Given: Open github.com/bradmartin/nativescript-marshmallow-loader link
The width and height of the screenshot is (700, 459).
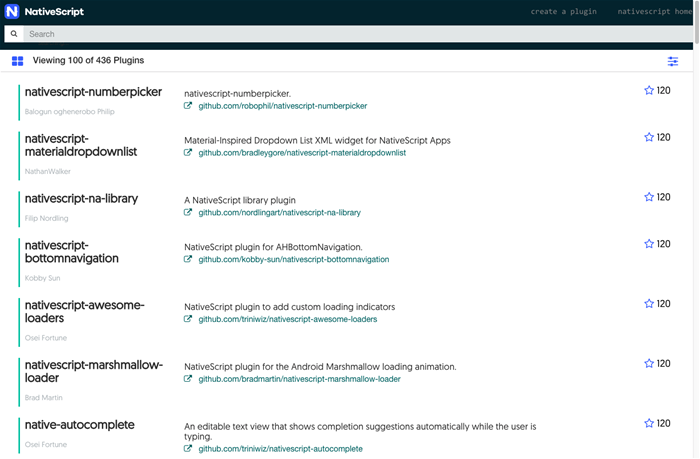Looking at the screenshot, I should coord(300,379).
